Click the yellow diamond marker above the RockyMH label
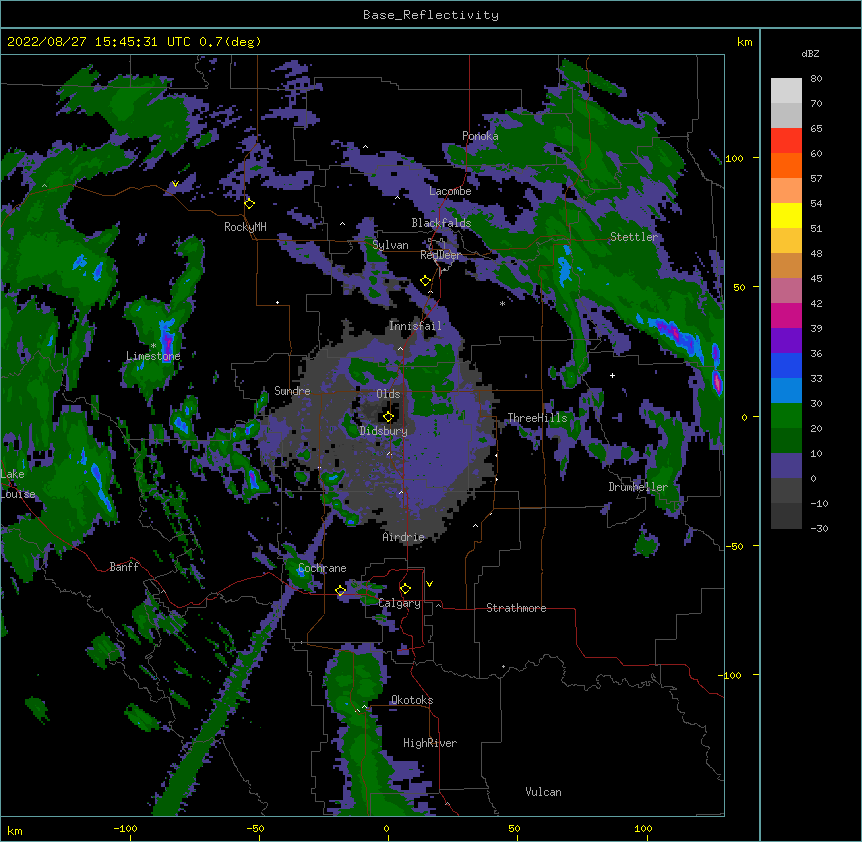The width and height of the screenshot is (862, 842). [x=250, y=204]
